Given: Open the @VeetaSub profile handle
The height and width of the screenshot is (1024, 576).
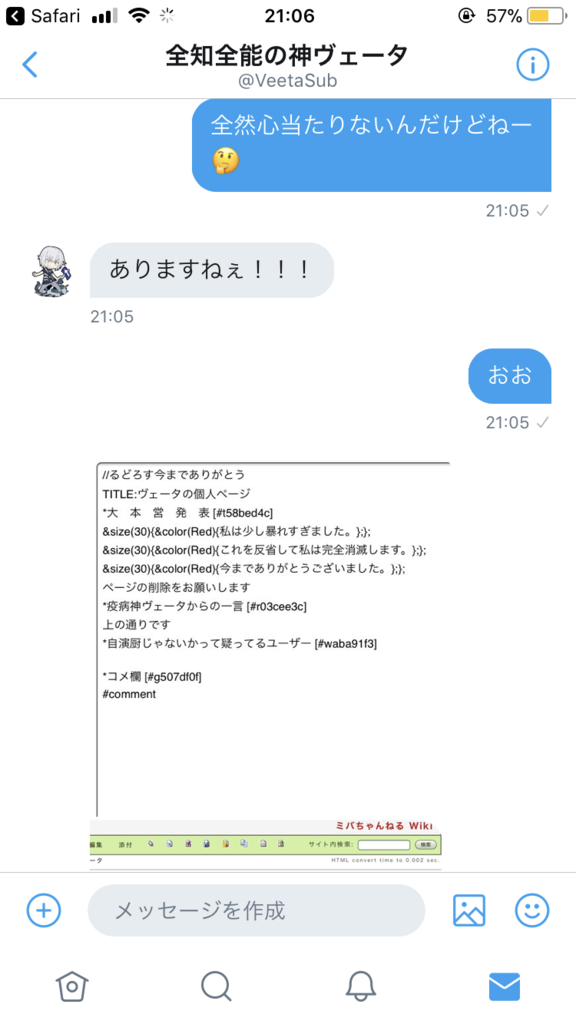Looking at the screenshot, I should click(x=287, y=80).
